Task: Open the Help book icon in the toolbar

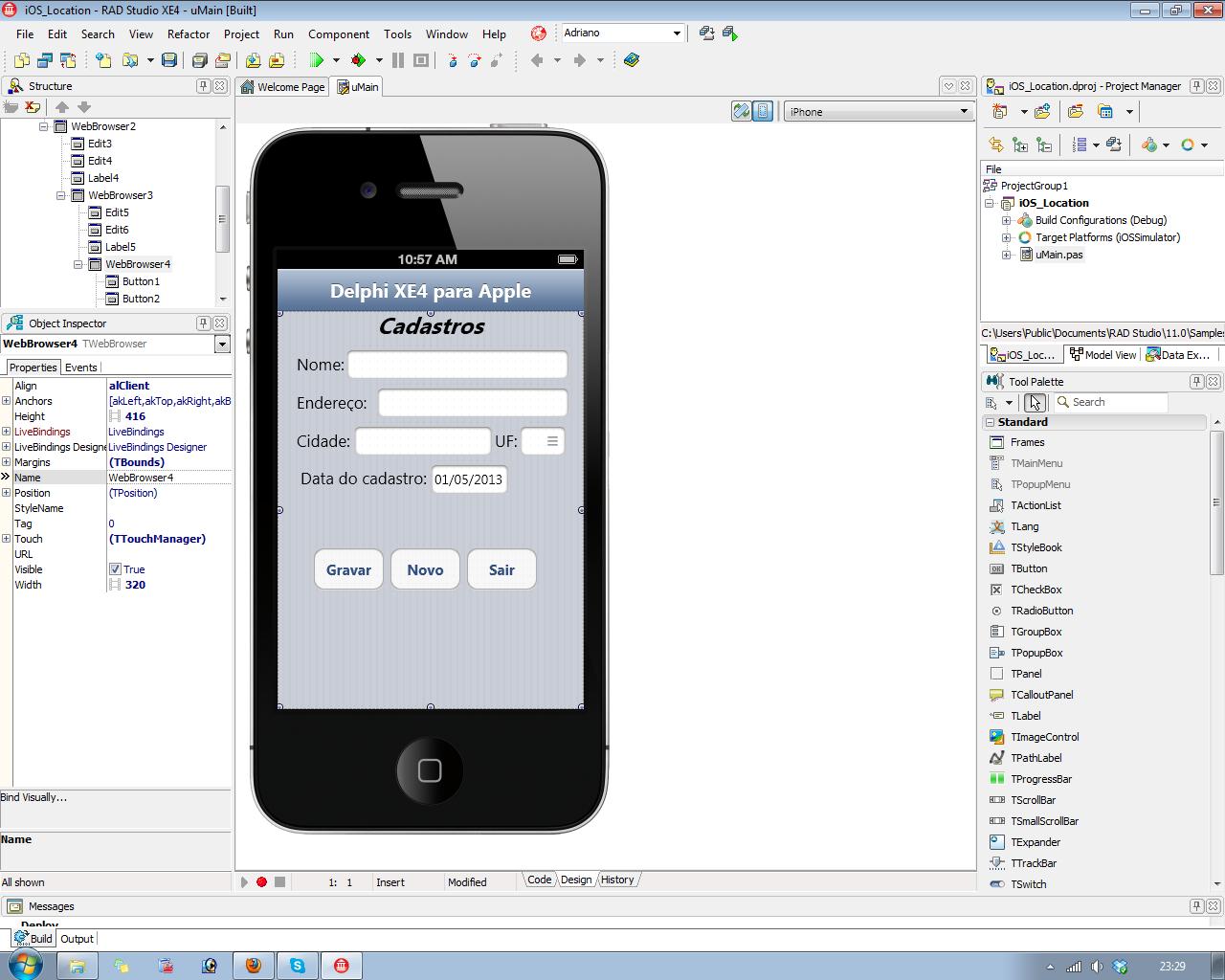Action: click(631, 60)
